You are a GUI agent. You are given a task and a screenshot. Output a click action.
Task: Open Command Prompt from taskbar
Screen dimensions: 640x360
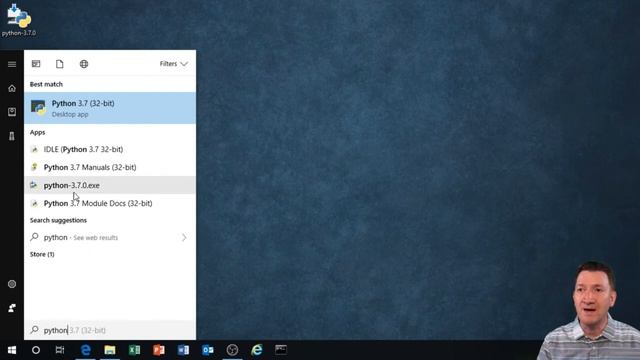[x=281, y=350]
